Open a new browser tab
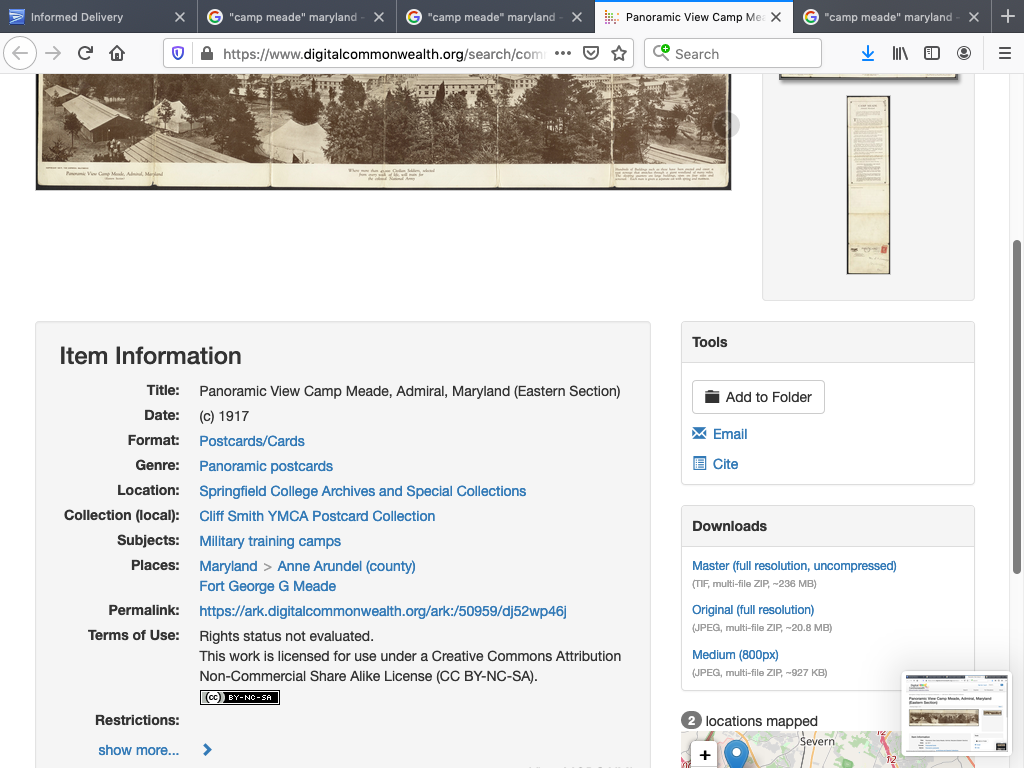This screenshot has width=1024, height=768. [1007, 17]
